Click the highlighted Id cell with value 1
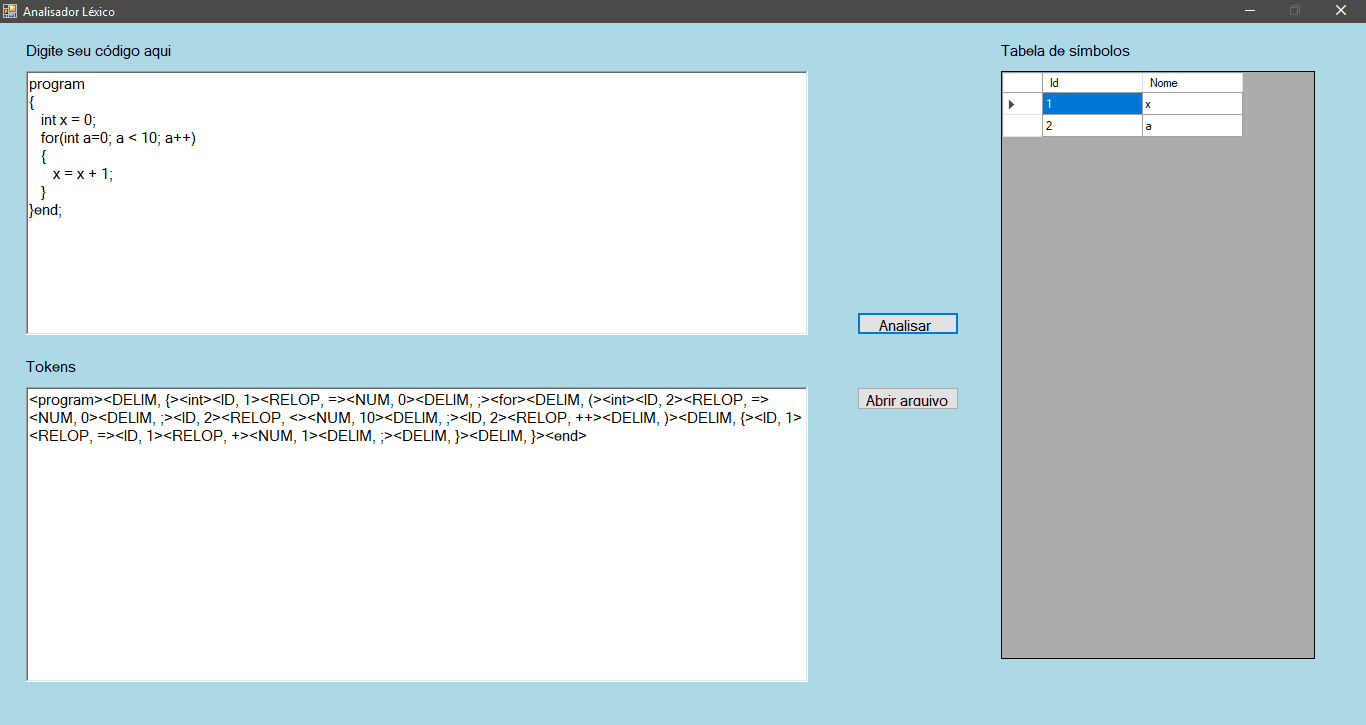 coord(1092,103)
